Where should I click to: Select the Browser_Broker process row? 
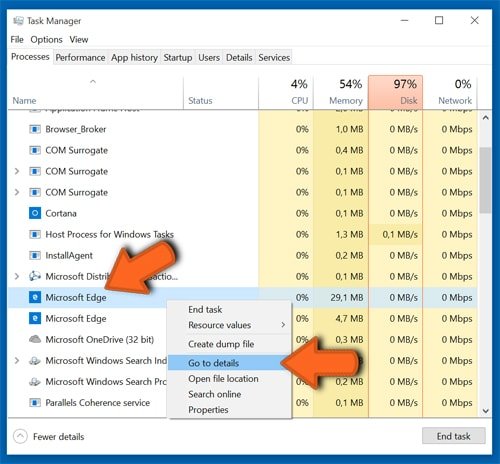coord(243,129)
